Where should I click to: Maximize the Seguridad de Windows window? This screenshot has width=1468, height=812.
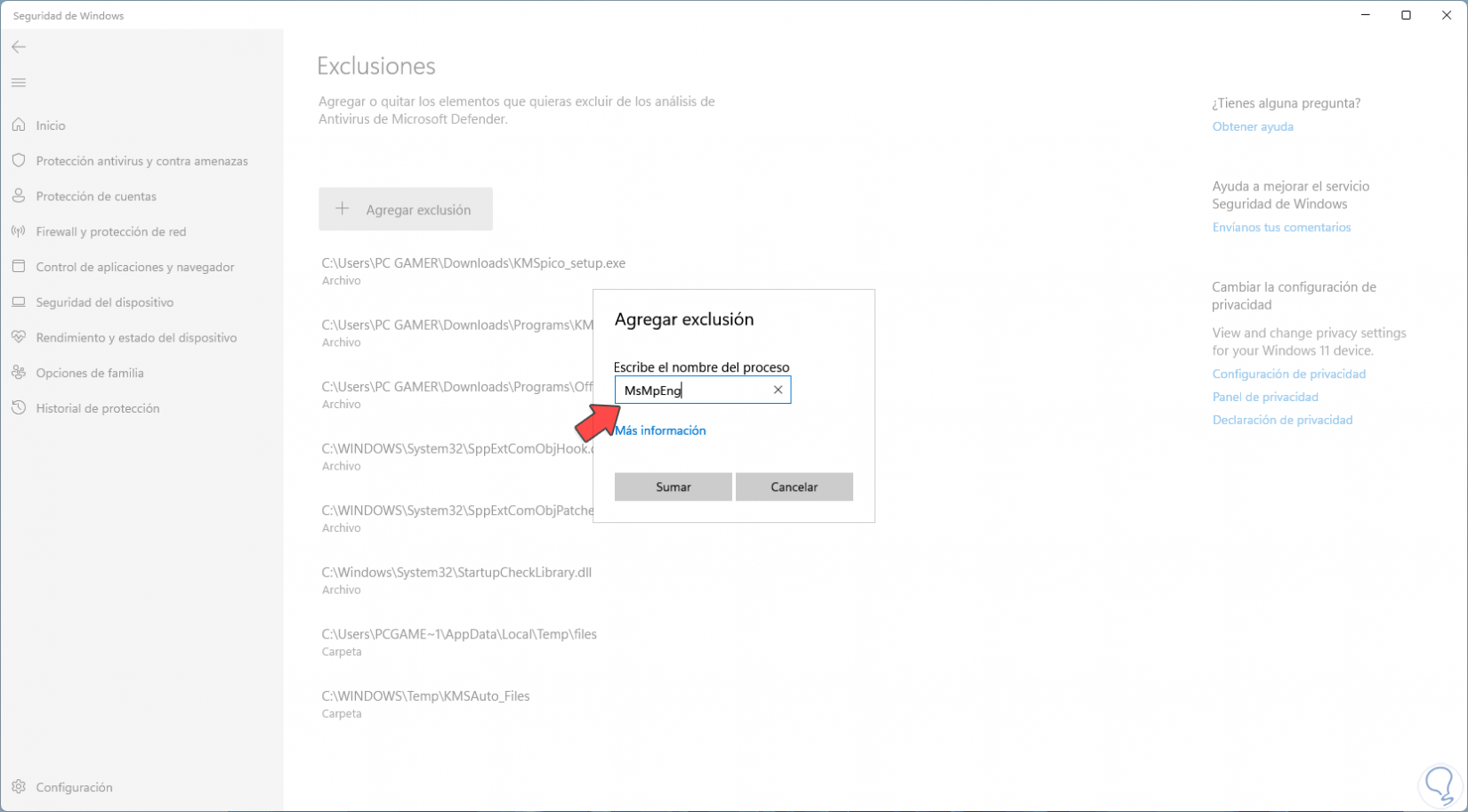click(x=1407, y=15)
